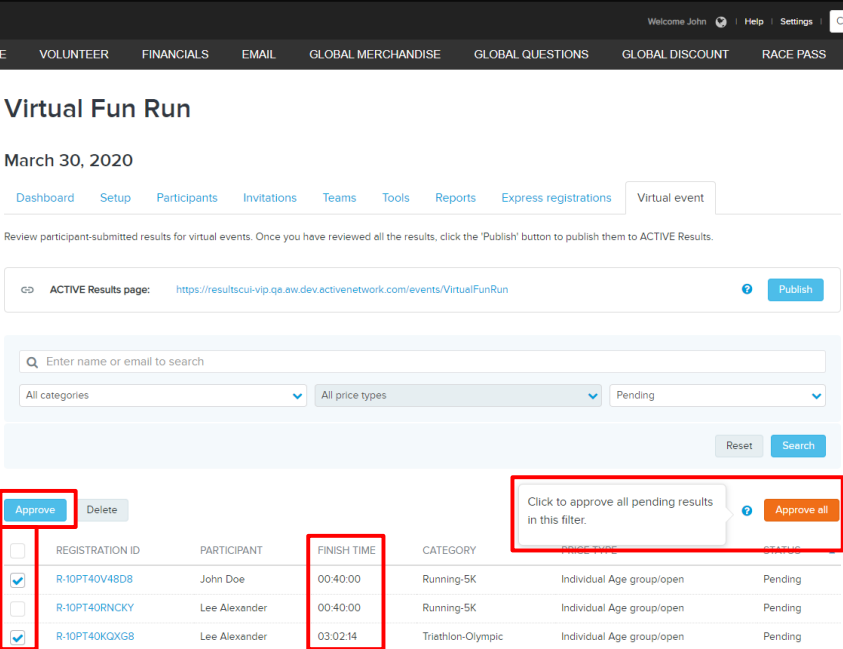843x649 pixels.
Task: Click the globe icon beside Welcome John
Action: point(721,22)
